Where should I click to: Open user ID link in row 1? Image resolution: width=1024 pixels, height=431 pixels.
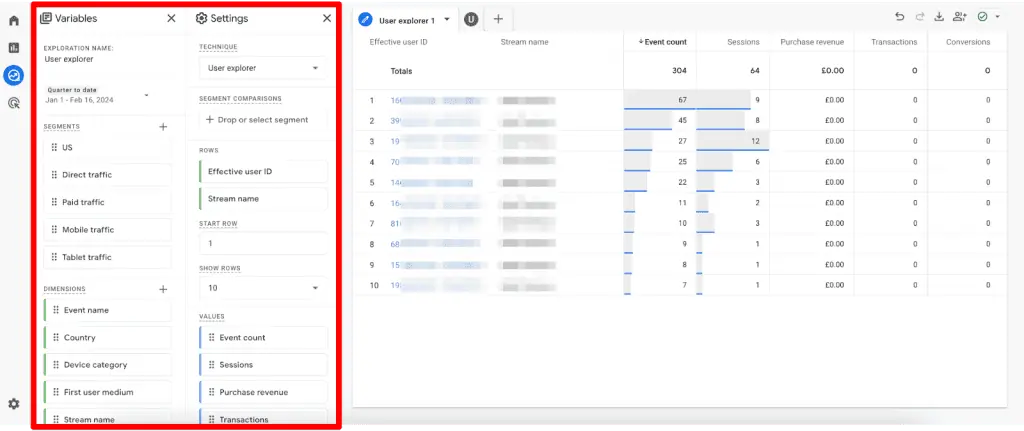pyautogui.click(x=439, y=101)
